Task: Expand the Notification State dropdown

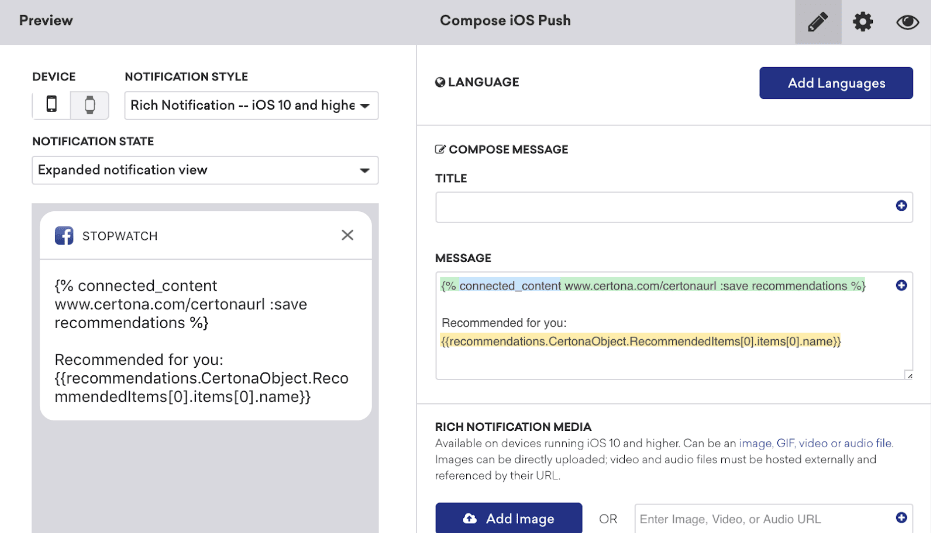Action: tap(205, 170)
